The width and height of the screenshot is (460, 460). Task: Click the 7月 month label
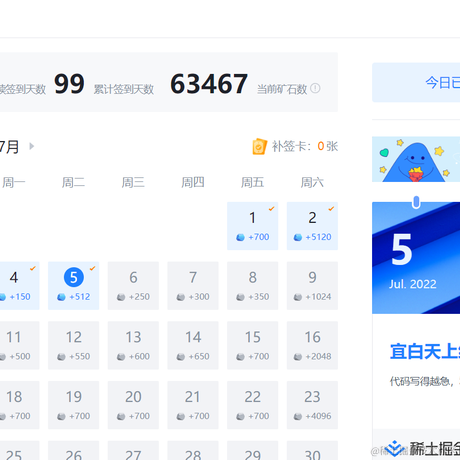click(x=9, y=147)
